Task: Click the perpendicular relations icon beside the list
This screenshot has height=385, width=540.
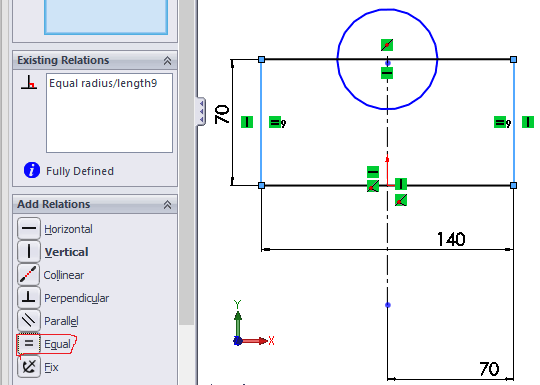Action: point(29,82)
